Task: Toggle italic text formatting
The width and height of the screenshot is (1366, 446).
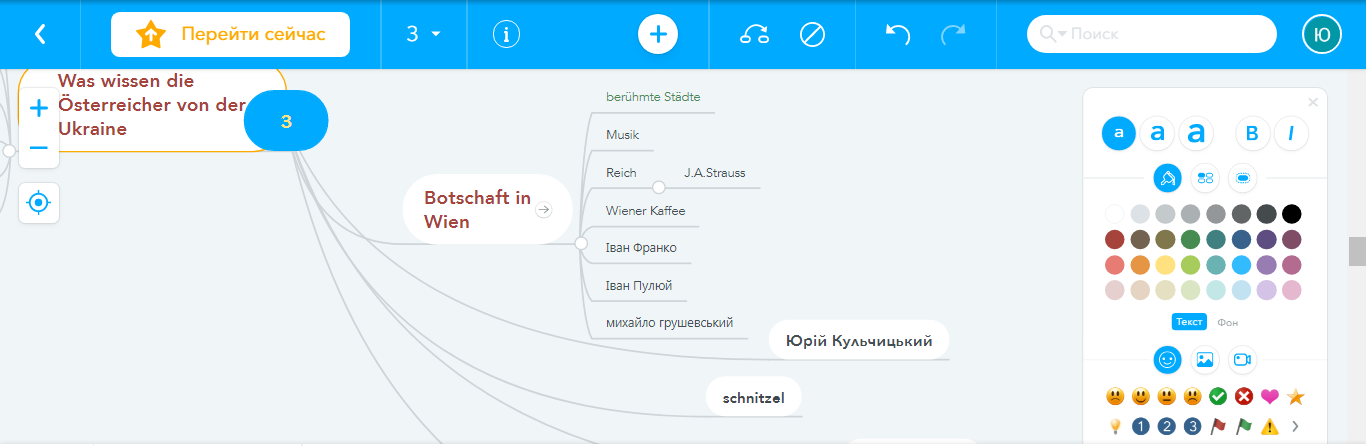Action: pyautogui.click(x=1291, y=133)
